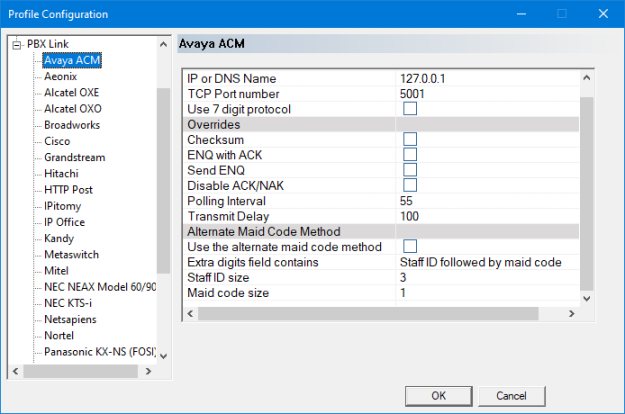625x414 pixels.
Task: Toggle the Checksum override checkbox
Action: point(410,140)
